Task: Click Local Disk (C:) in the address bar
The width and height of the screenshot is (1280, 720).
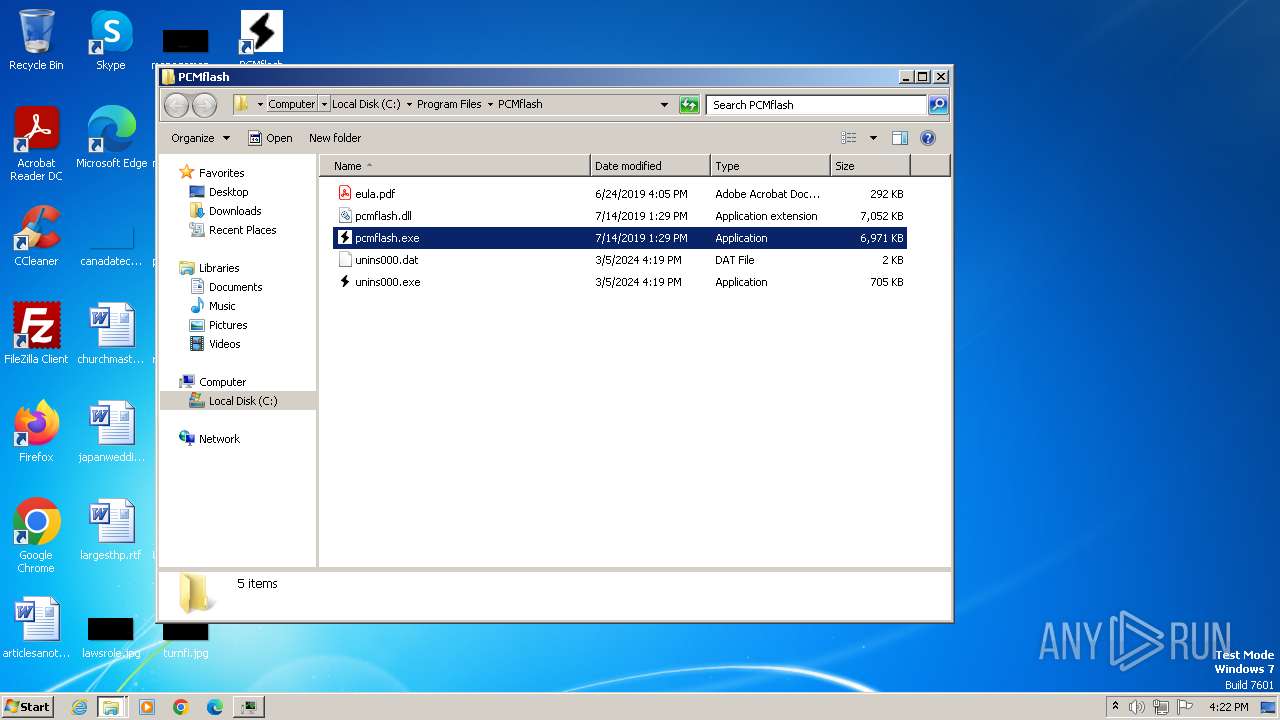Action: tap(366, 104)
